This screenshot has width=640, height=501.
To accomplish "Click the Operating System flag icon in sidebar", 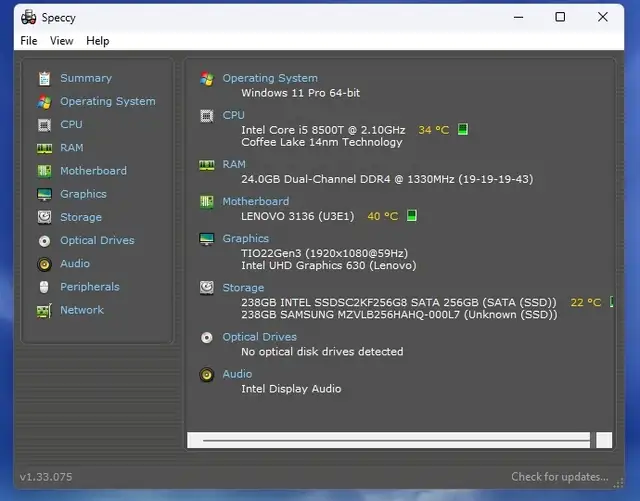I will 44,102.
